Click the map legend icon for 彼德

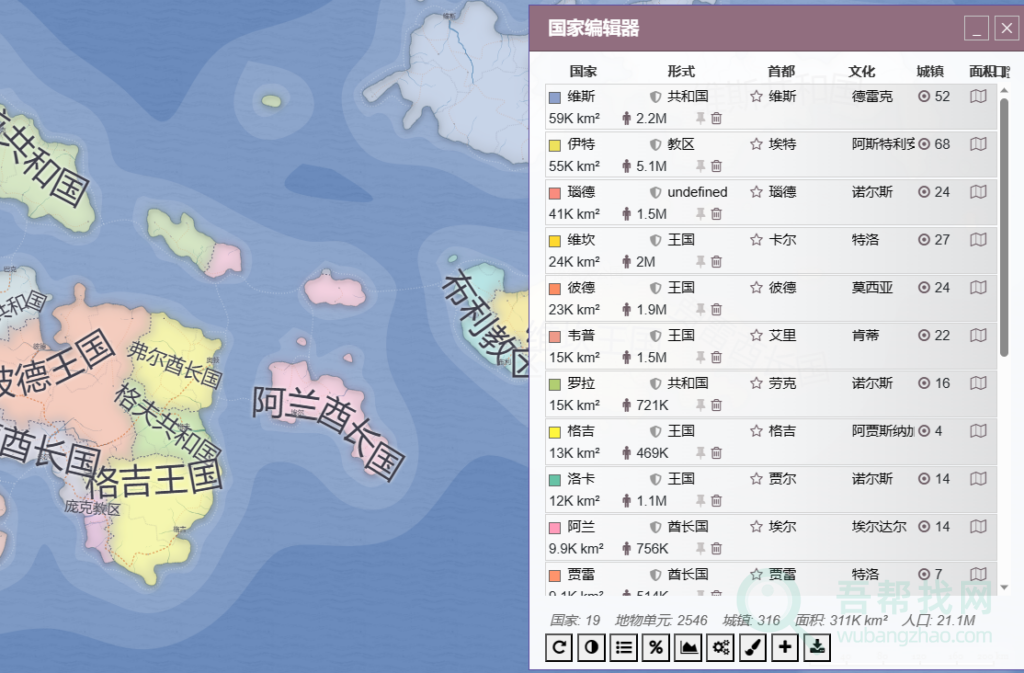[977, 287]
